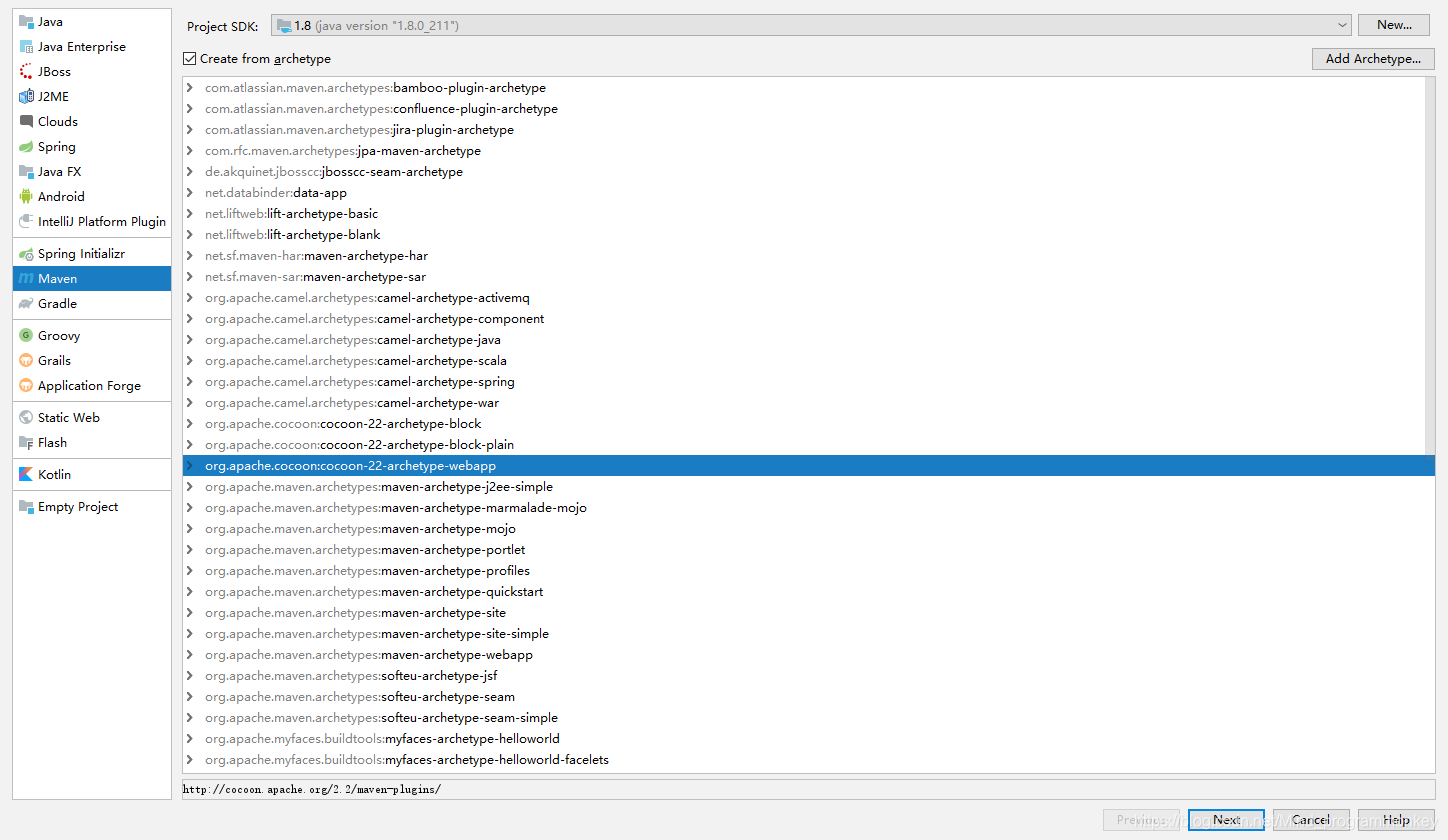Click the Kotlin K icon
The image size is (1448, 840).
point(26,474)
